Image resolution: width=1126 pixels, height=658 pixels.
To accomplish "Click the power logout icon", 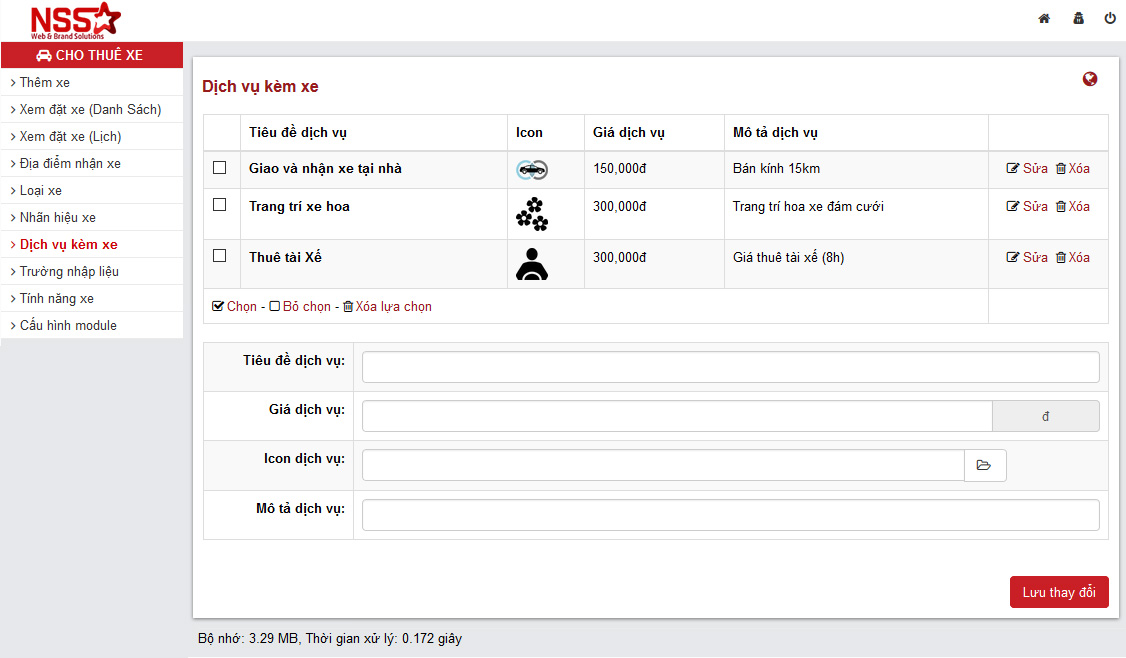I will (x=1110, y=18).
